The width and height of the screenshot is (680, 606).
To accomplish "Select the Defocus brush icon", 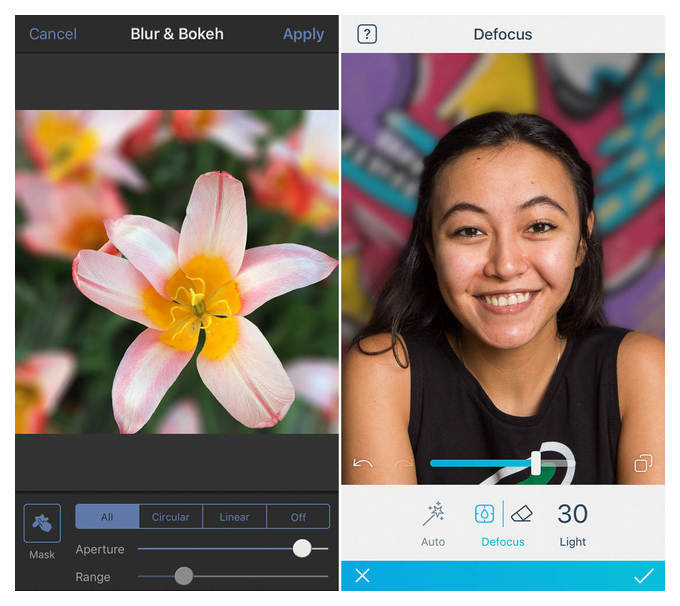I will 484,514.
